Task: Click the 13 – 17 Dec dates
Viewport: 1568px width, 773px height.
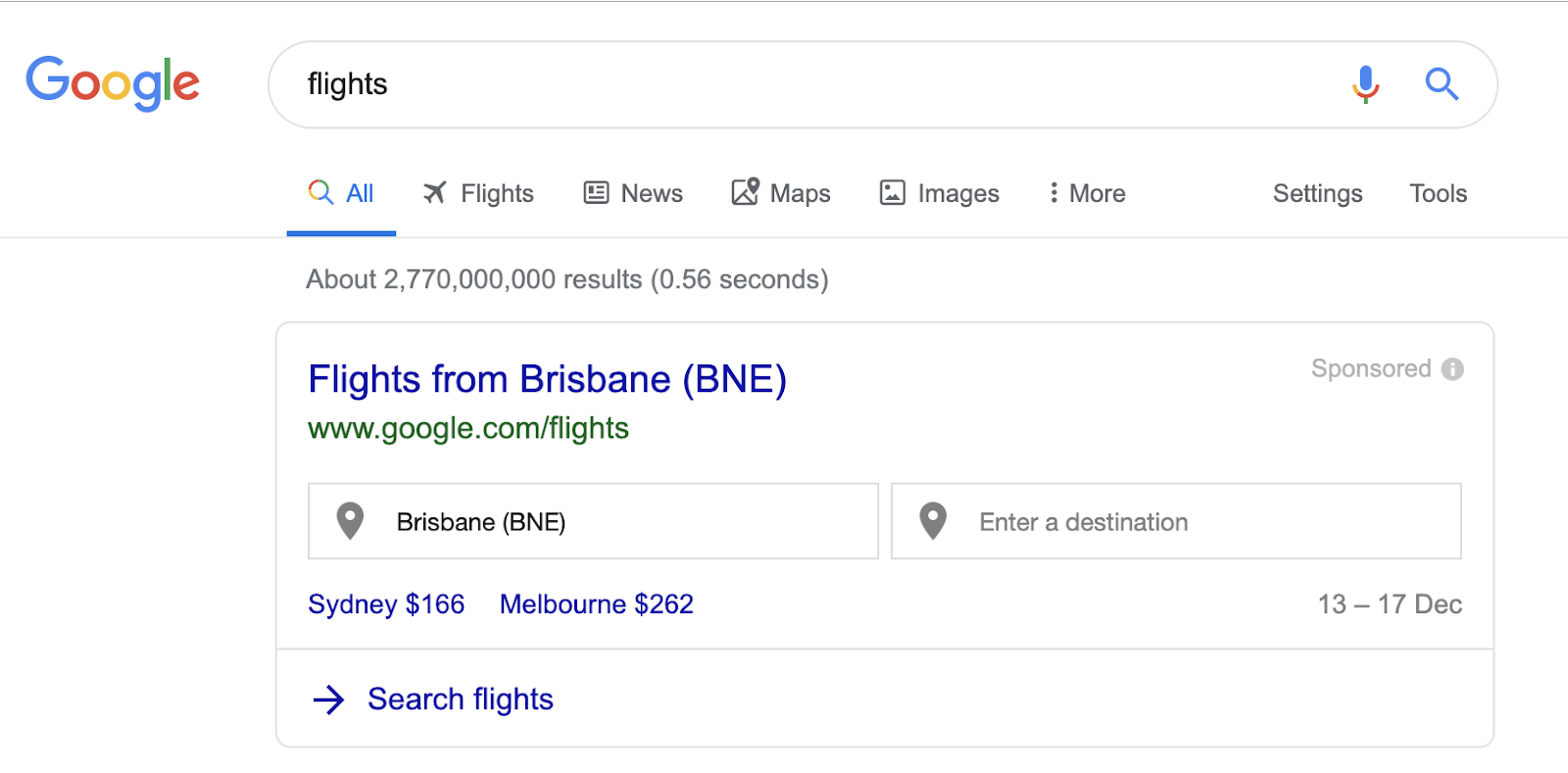Action: pos(1390,604)
